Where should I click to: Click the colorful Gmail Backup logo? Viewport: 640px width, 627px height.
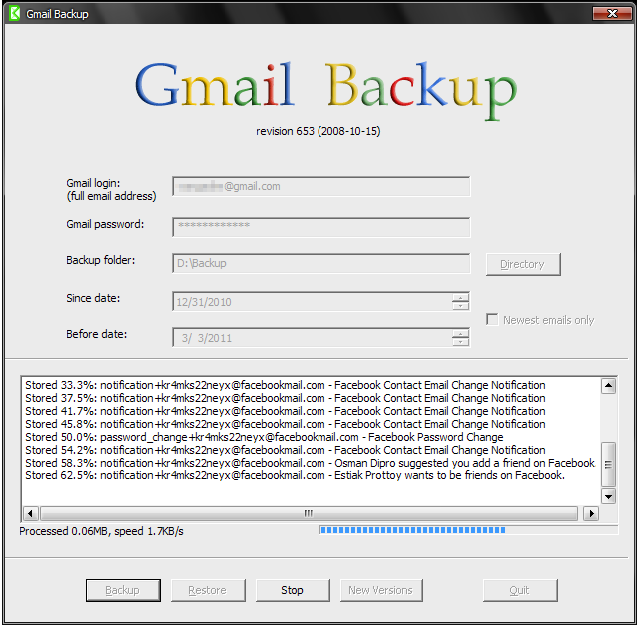(x=326, y=89)
